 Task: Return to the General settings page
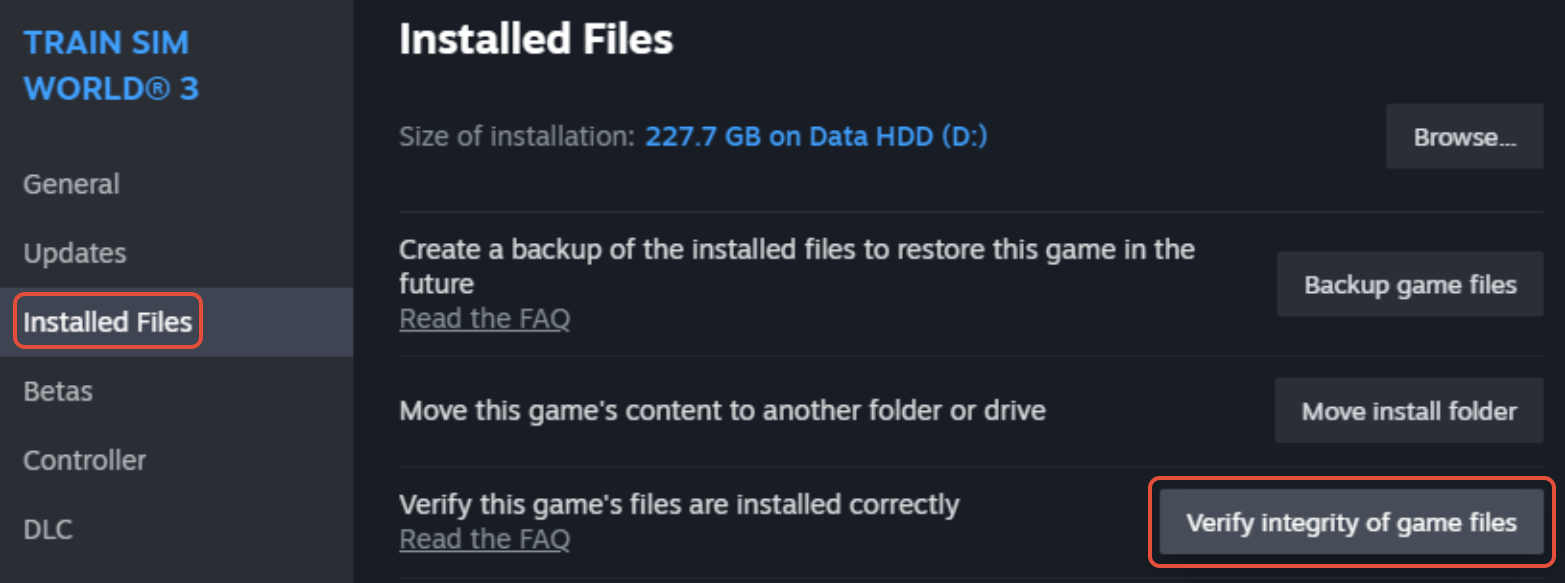pyautogui.click(x=70, y=184)
